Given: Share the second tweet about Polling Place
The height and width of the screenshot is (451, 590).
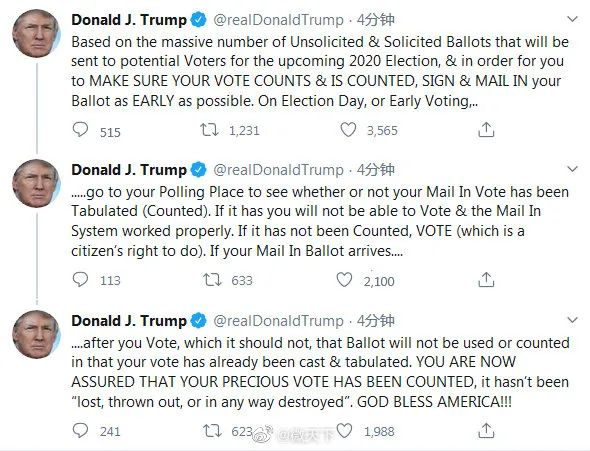Looking at the screenshot, I should (x=486, y=279).
